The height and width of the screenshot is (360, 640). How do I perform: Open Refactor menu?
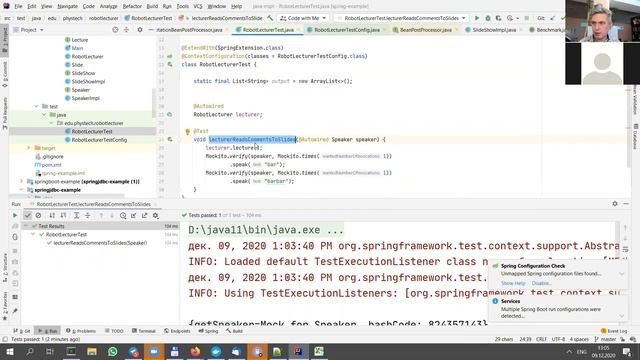(132, 6)
